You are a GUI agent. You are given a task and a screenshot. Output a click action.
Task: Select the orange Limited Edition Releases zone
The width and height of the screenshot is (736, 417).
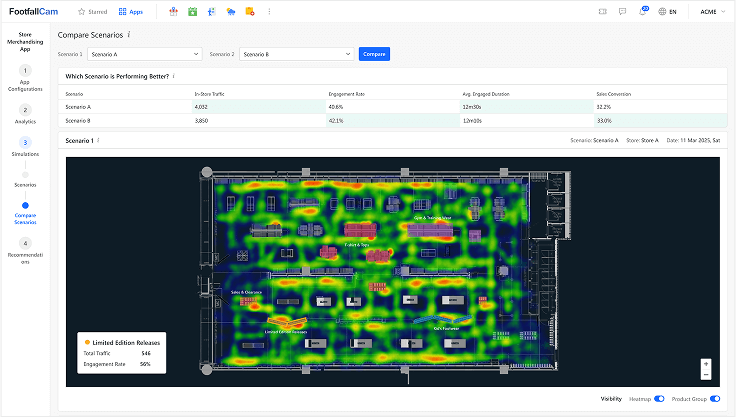pyautogui.click(x=287, y=322)
